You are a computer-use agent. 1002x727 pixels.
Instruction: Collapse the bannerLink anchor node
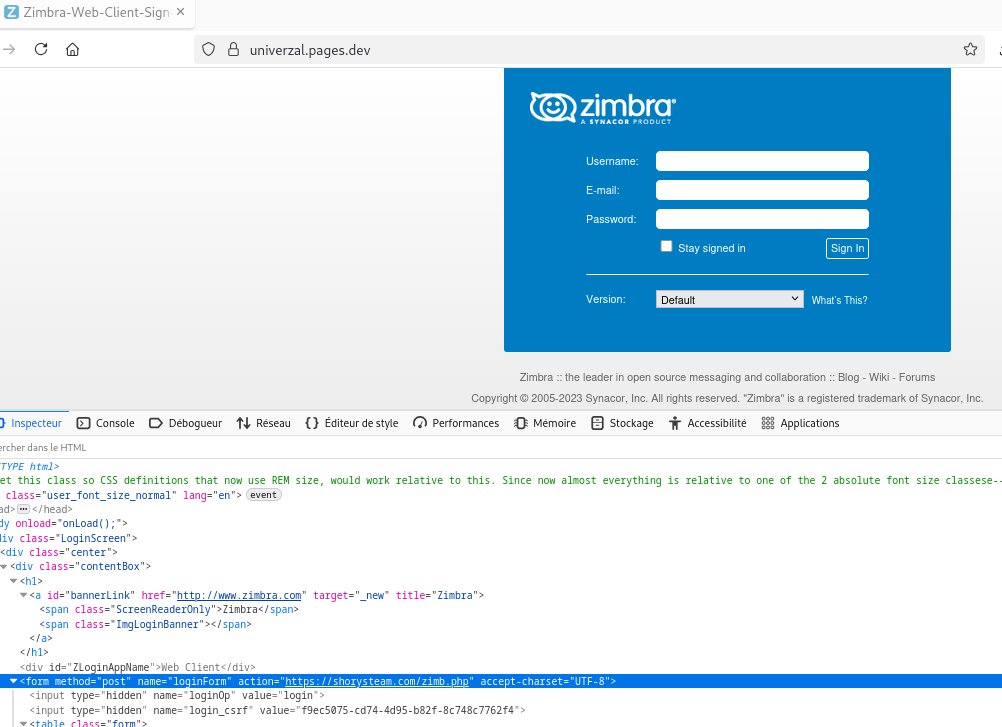tap(24, 595)
